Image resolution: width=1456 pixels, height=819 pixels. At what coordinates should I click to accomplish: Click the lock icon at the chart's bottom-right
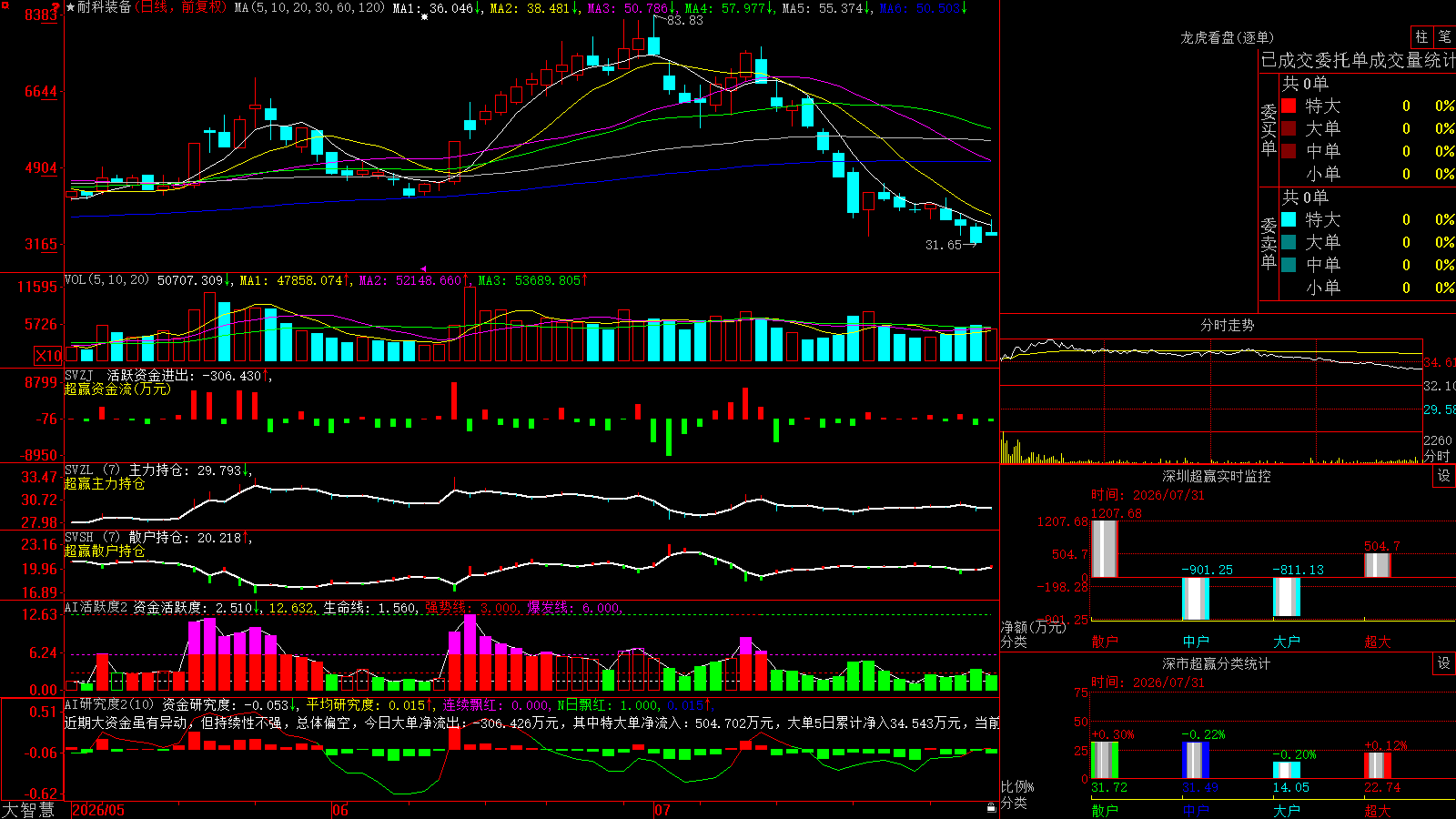coord(991,807)
